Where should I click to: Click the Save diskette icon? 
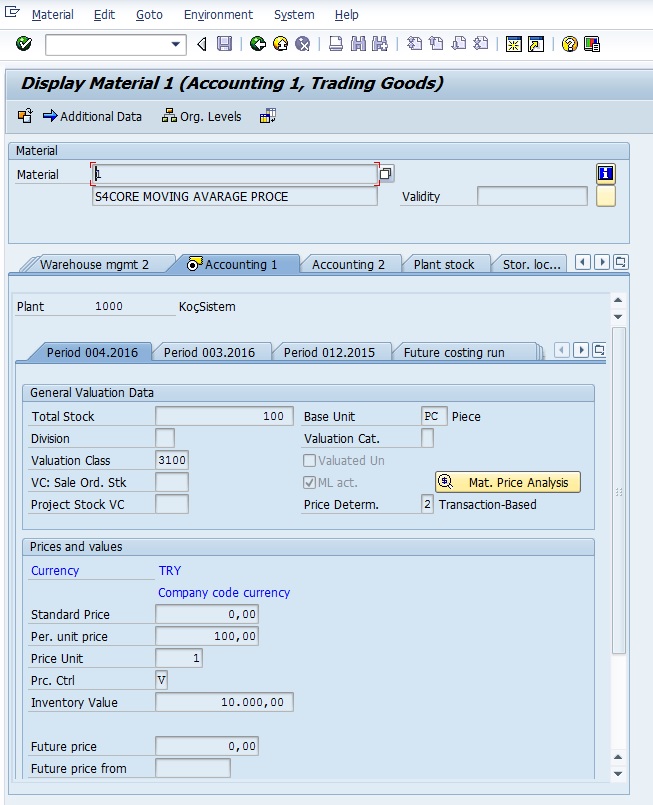(x=225, y=44)
